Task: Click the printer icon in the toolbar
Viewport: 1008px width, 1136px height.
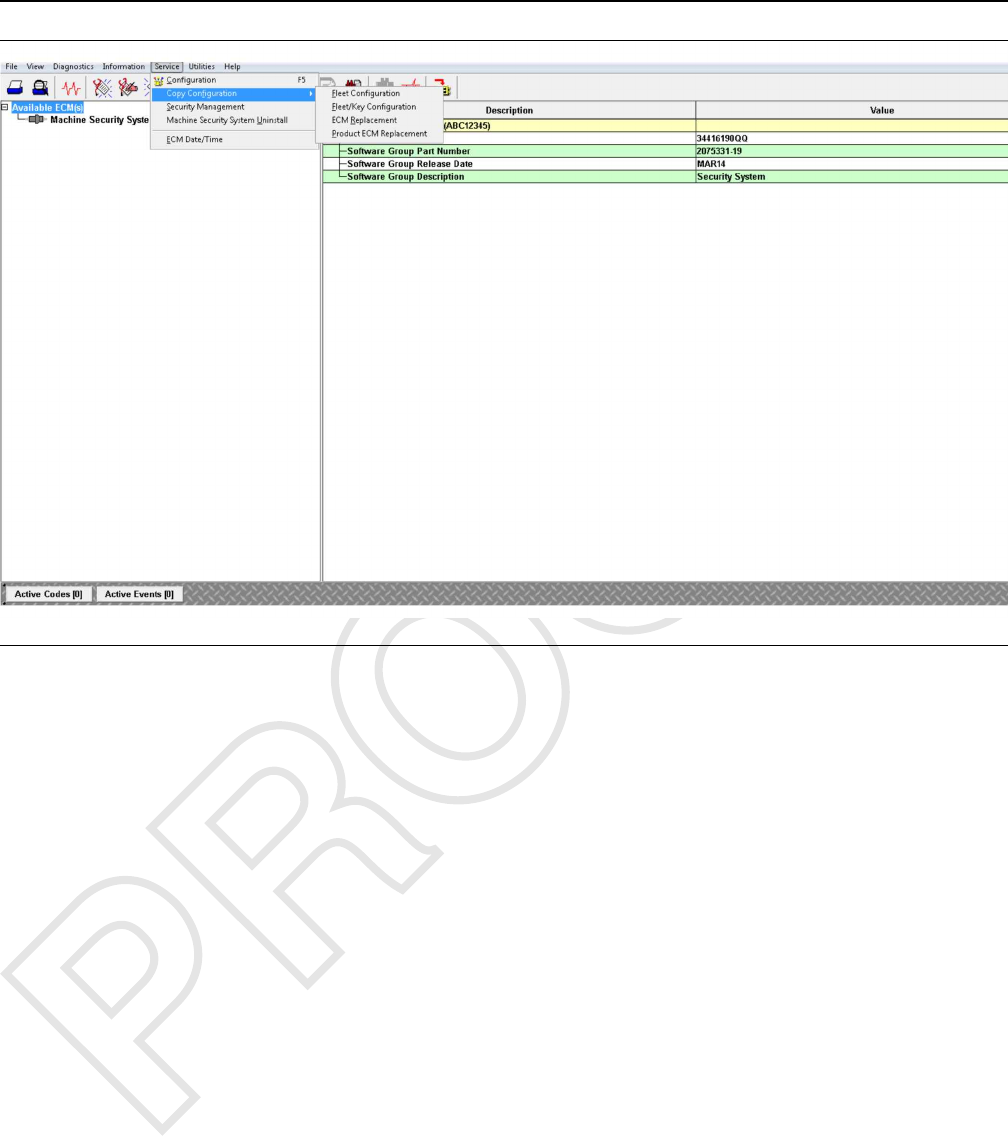Action: point(15,88)
